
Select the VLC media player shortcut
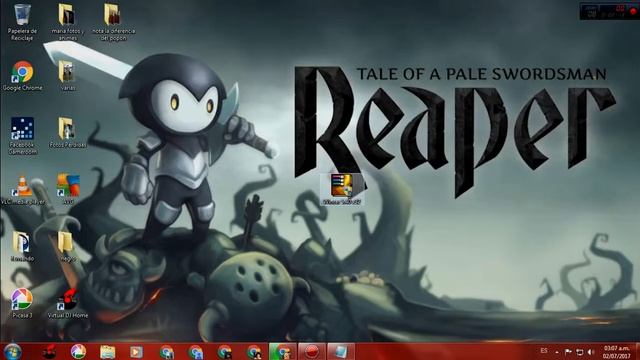pyautogui.click(x=22, y=190)
